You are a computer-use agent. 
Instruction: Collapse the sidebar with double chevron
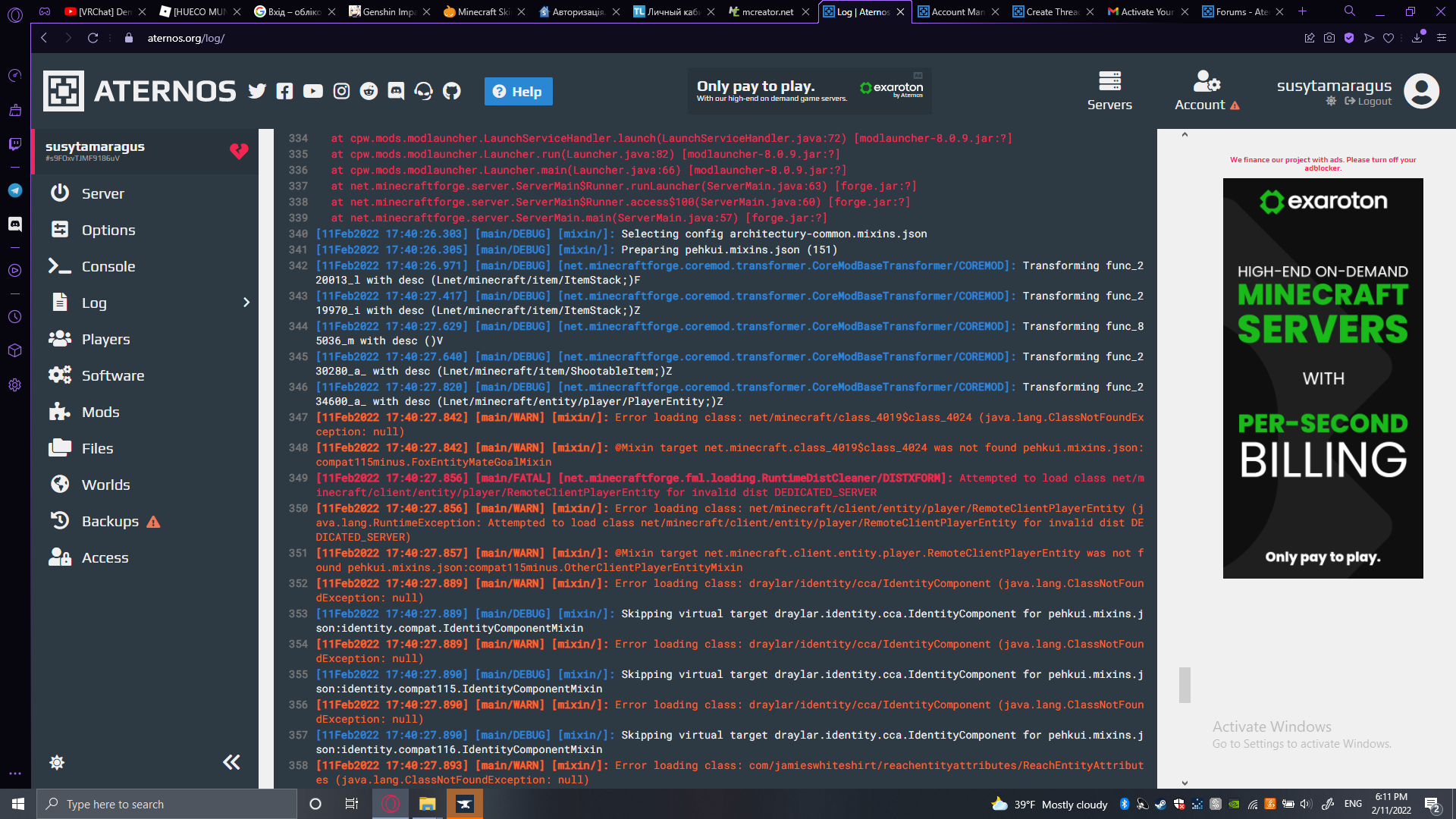coord(231,762)
